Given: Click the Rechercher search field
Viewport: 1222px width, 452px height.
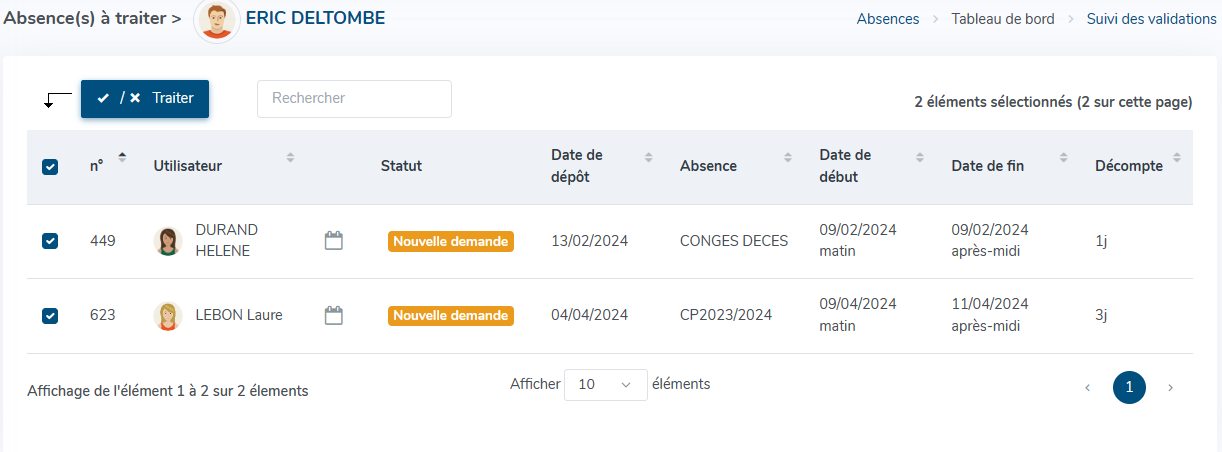Looking at the screenshot, I should coord(354,99).
